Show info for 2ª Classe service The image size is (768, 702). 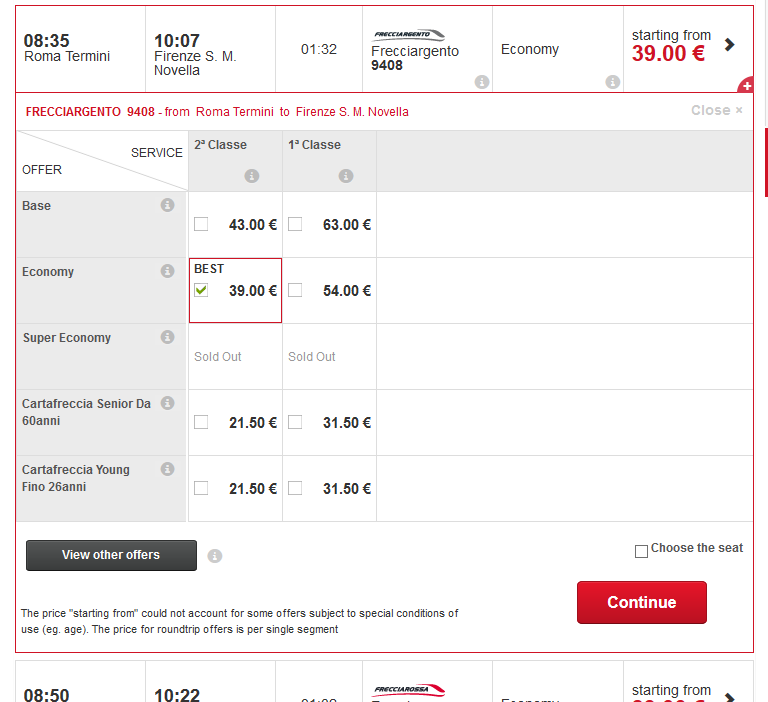(252, 176)
